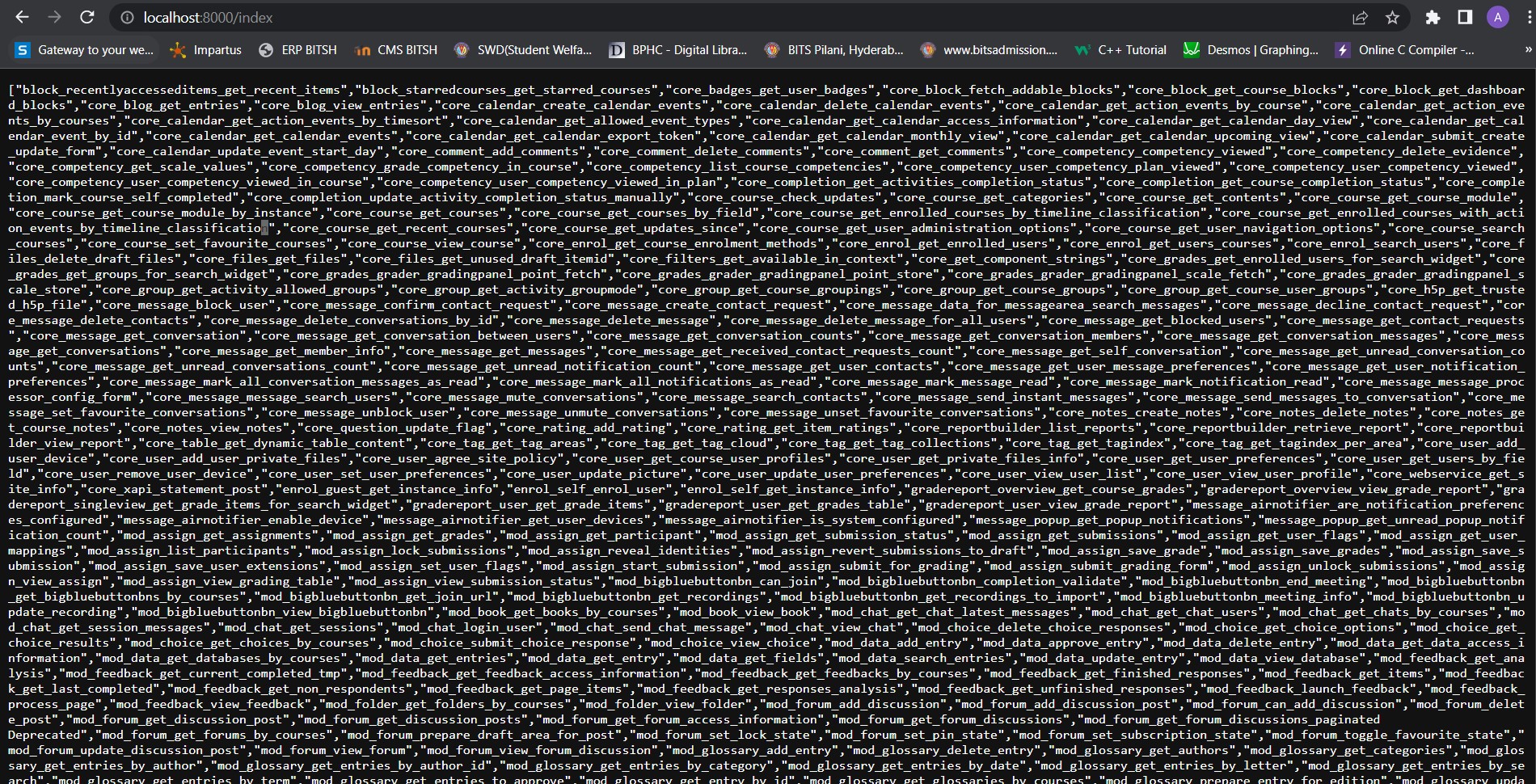This screenshot has height=784, width=1536.
Task: Open the profile avatar menu
Action: click(1498, 17)
